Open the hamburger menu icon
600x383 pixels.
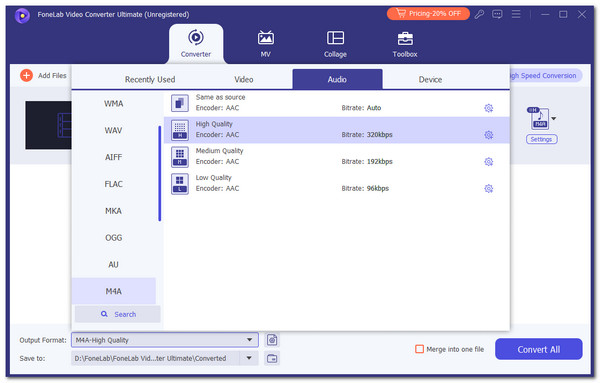[516, 15]
